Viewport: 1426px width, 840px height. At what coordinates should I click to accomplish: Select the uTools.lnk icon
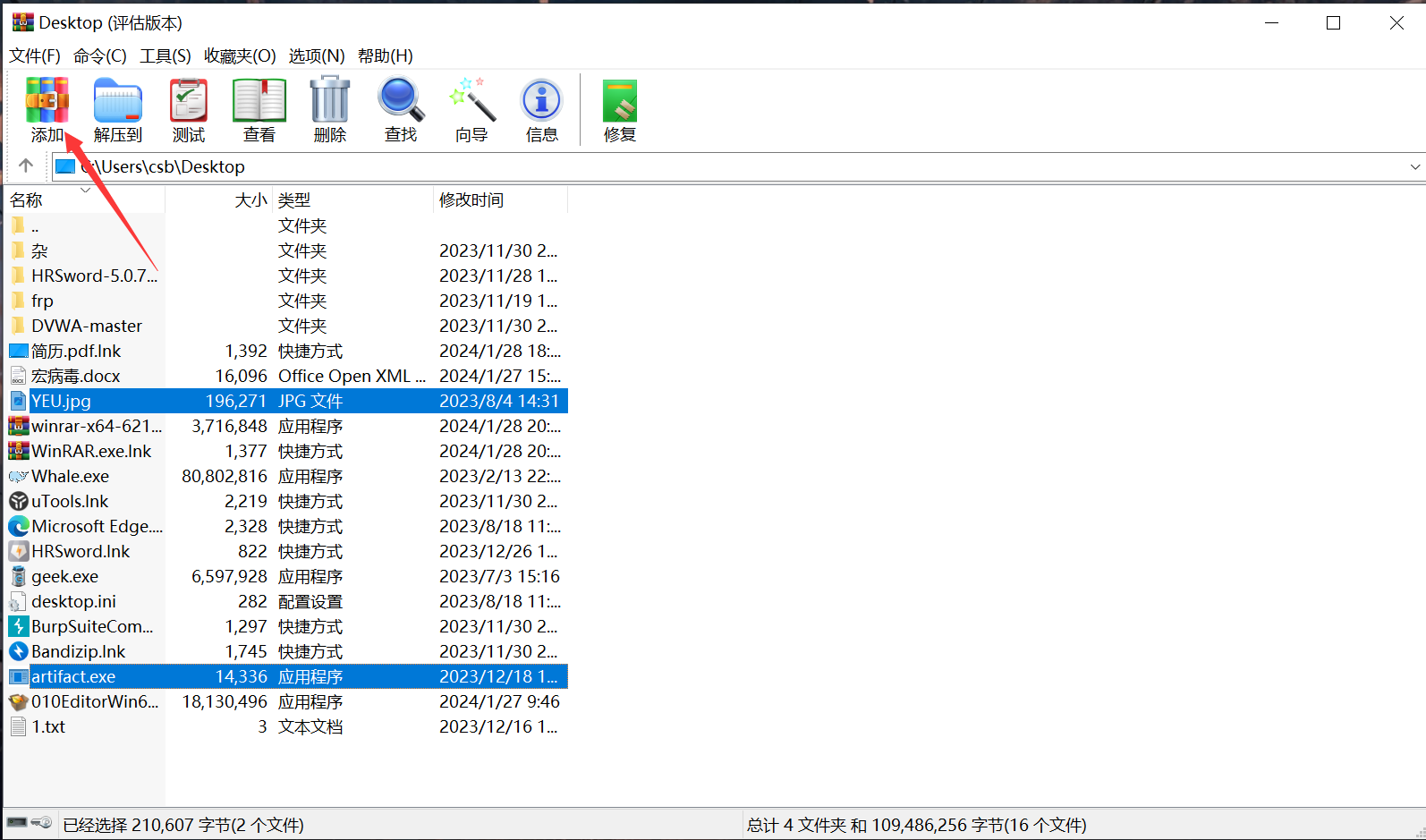pyautogui.click(x=19, y=501)
